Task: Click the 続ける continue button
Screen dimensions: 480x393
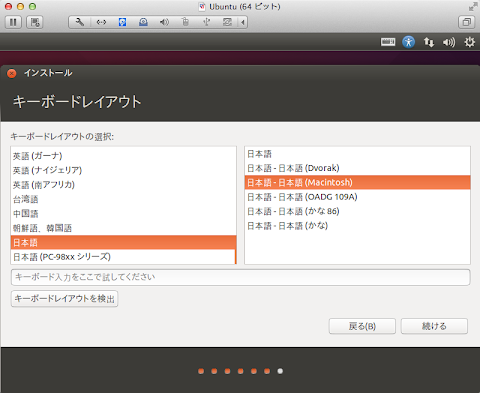Action: coord(434,326)
